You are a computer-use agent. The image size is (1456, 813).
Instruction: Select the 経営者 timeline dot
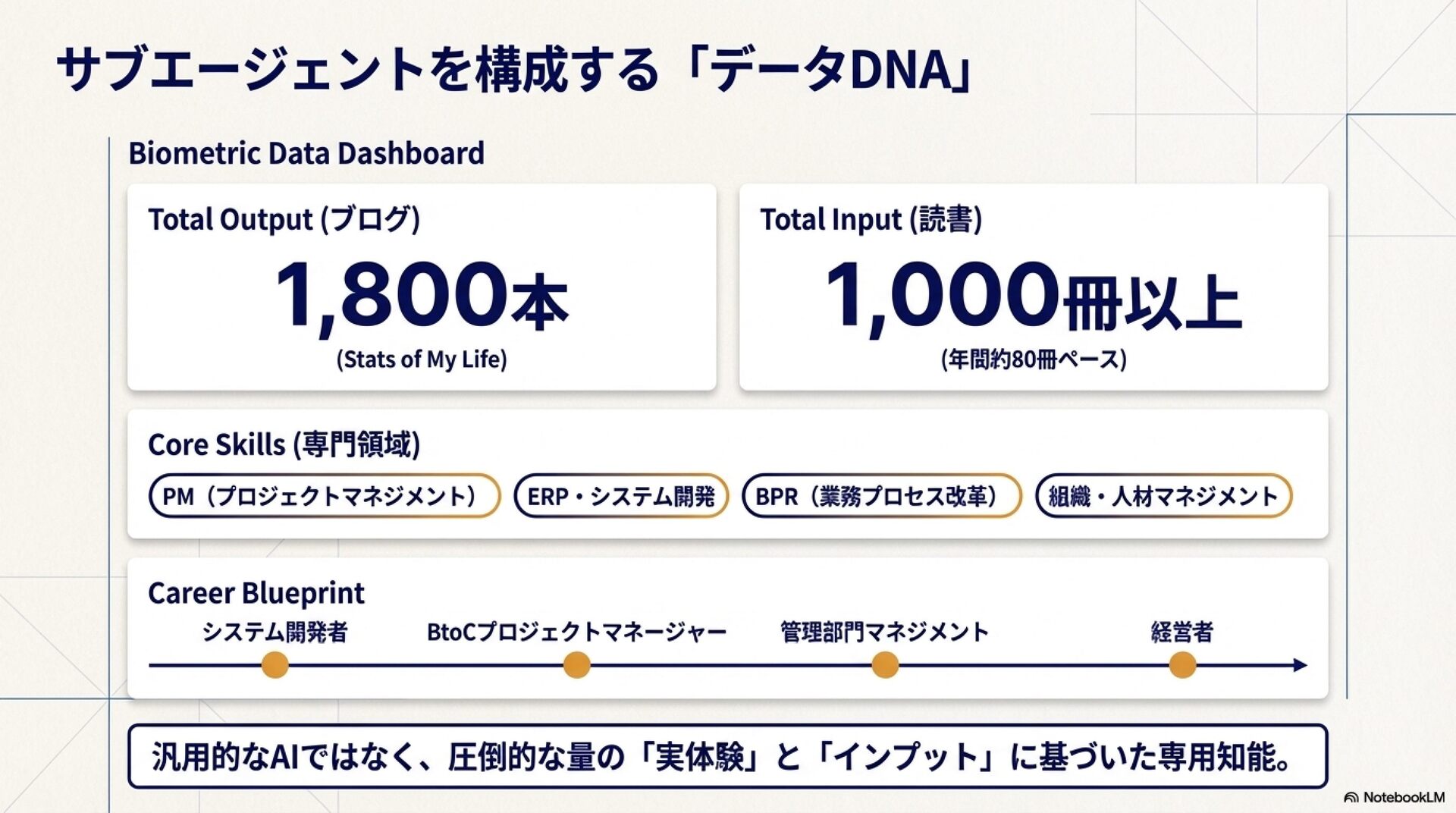1182,666
